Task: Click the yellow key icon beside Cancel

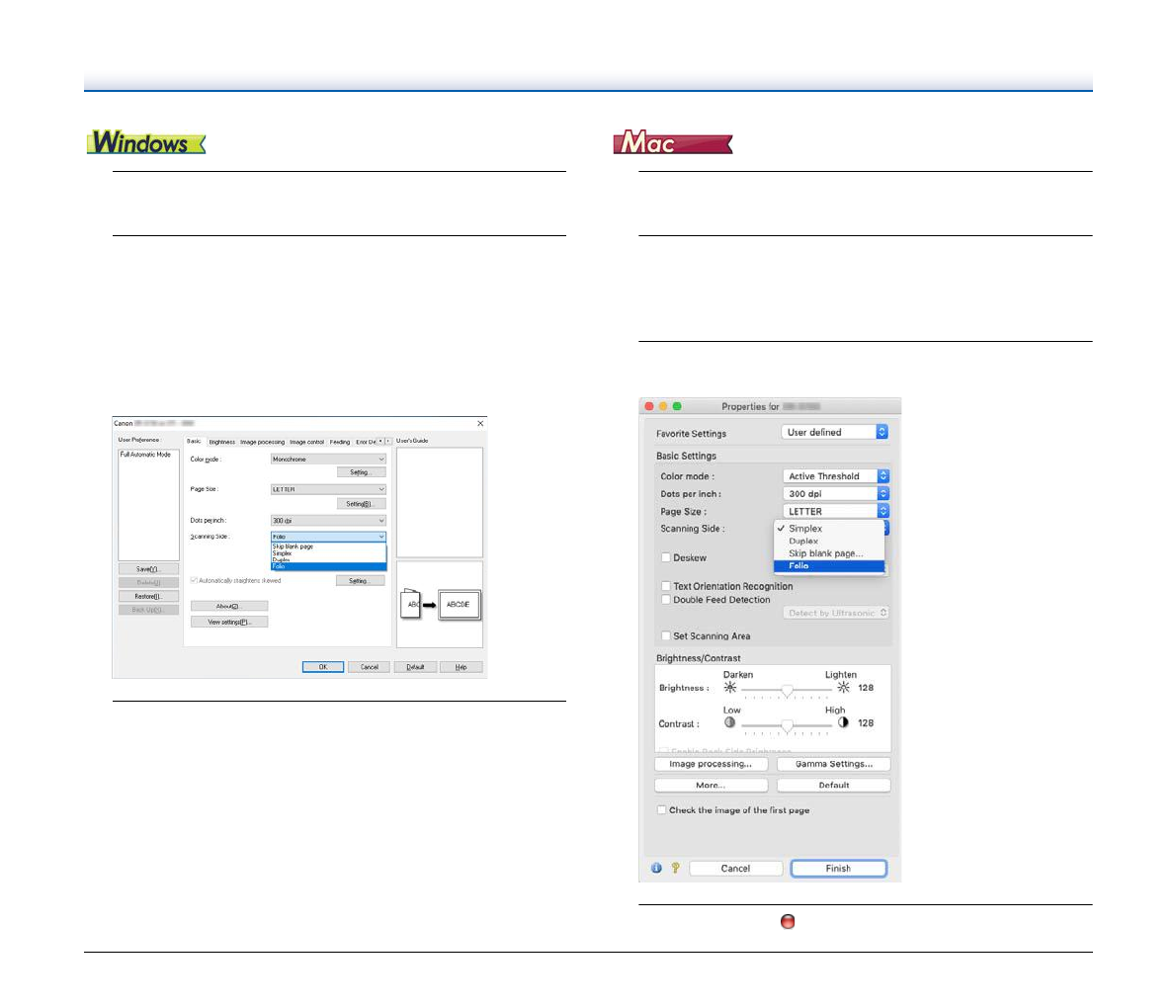Action: tap(675, 869)
